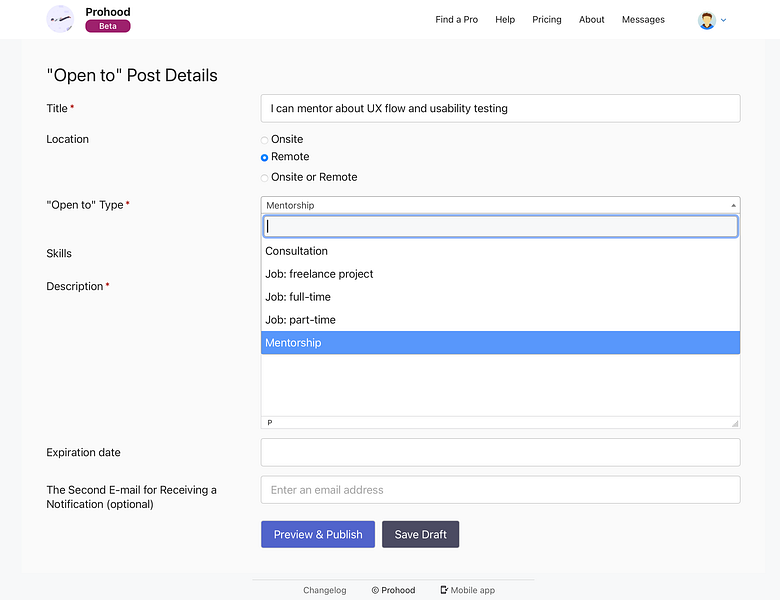780x600 pixels.
Task: Click the Mobile app icon in footer
Action: click(444, 590)
